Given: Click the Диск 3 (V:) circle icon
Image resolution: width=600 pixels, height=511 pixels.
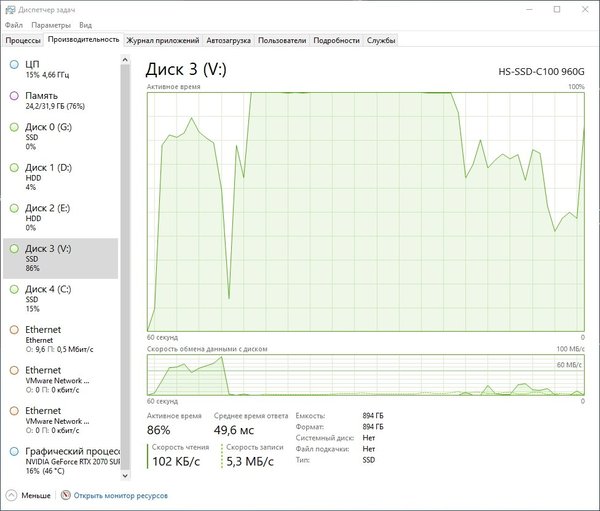Looking at the screenshot, I should [x=14, y=249].
